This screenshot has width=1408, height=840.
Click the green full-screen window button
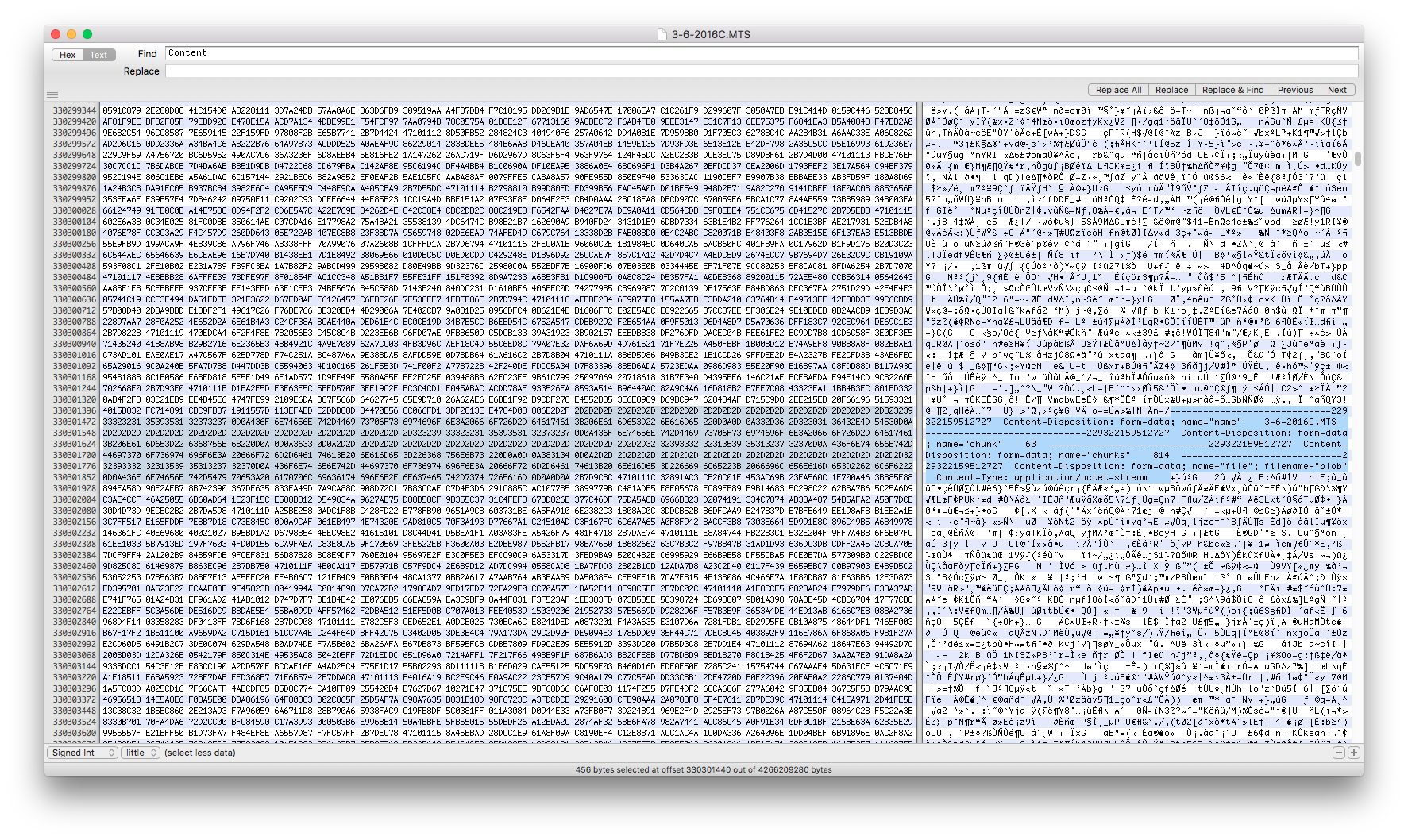click(x=87, y=34)
